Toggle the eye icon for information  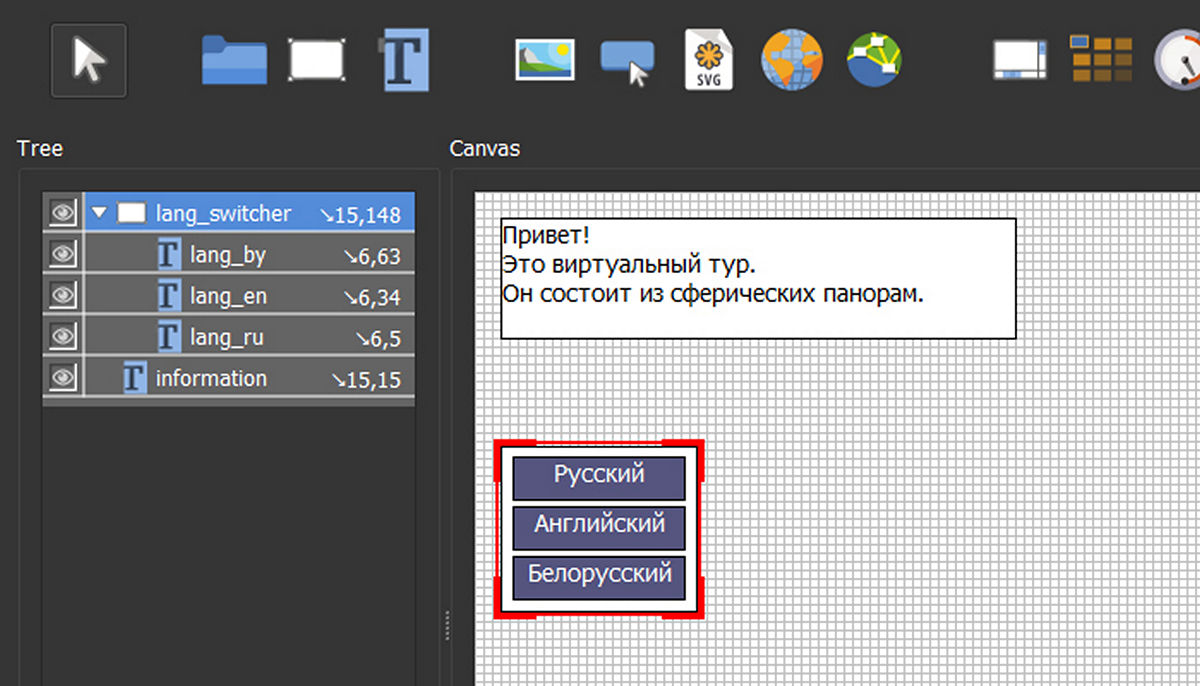point(63,378)
